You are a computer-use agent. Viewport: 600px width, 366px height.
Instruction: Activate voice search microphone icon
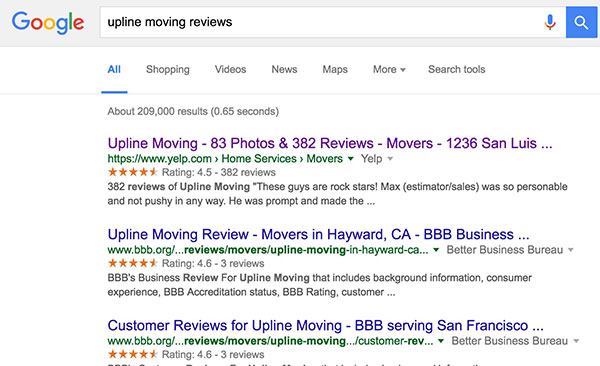(x=550, y=22)
